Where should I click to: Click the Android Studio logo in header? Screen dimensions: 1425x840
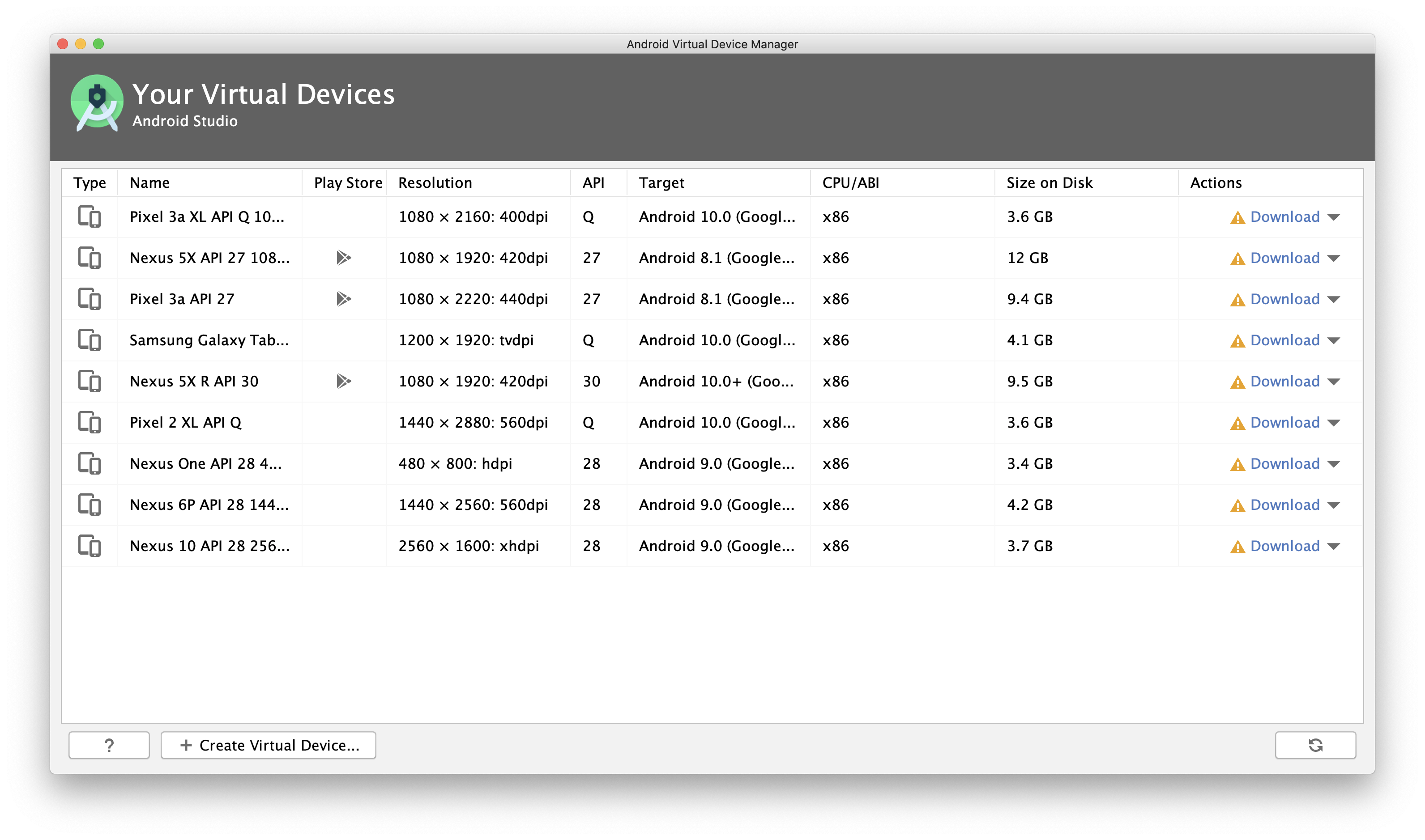pos(97,103)
